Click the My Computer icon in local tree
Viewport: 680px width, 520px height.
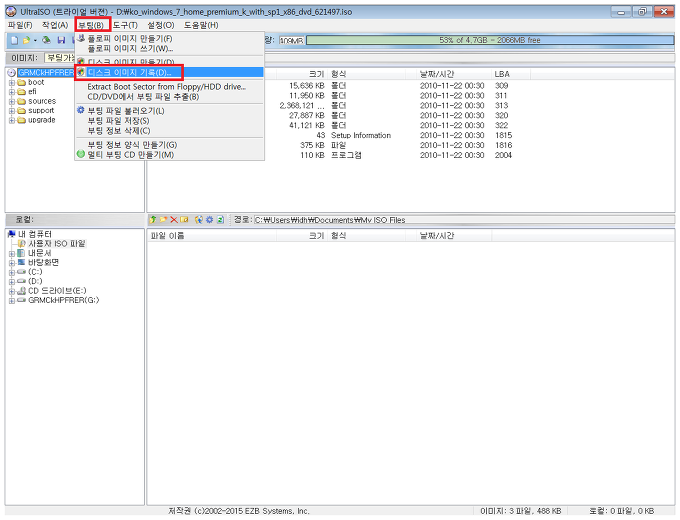(x=12, y=234)
